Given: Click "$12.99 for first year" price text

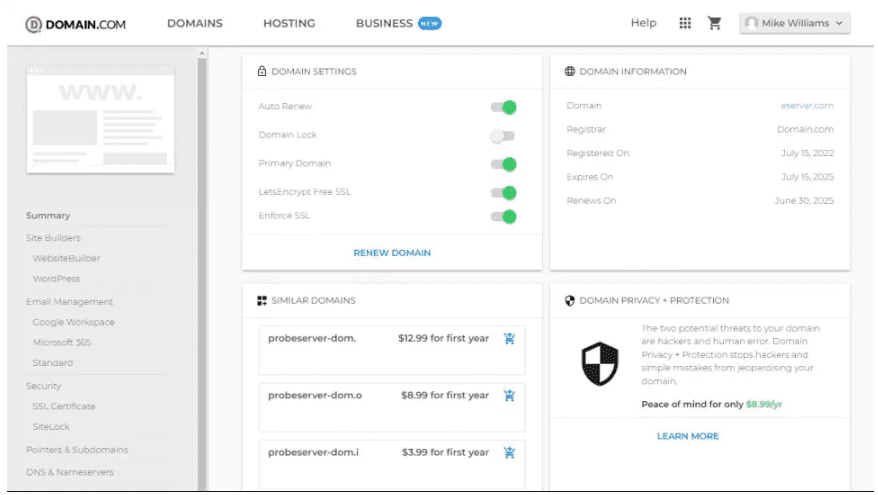Looking at the screenshot, I should click(x=443, y=338).
